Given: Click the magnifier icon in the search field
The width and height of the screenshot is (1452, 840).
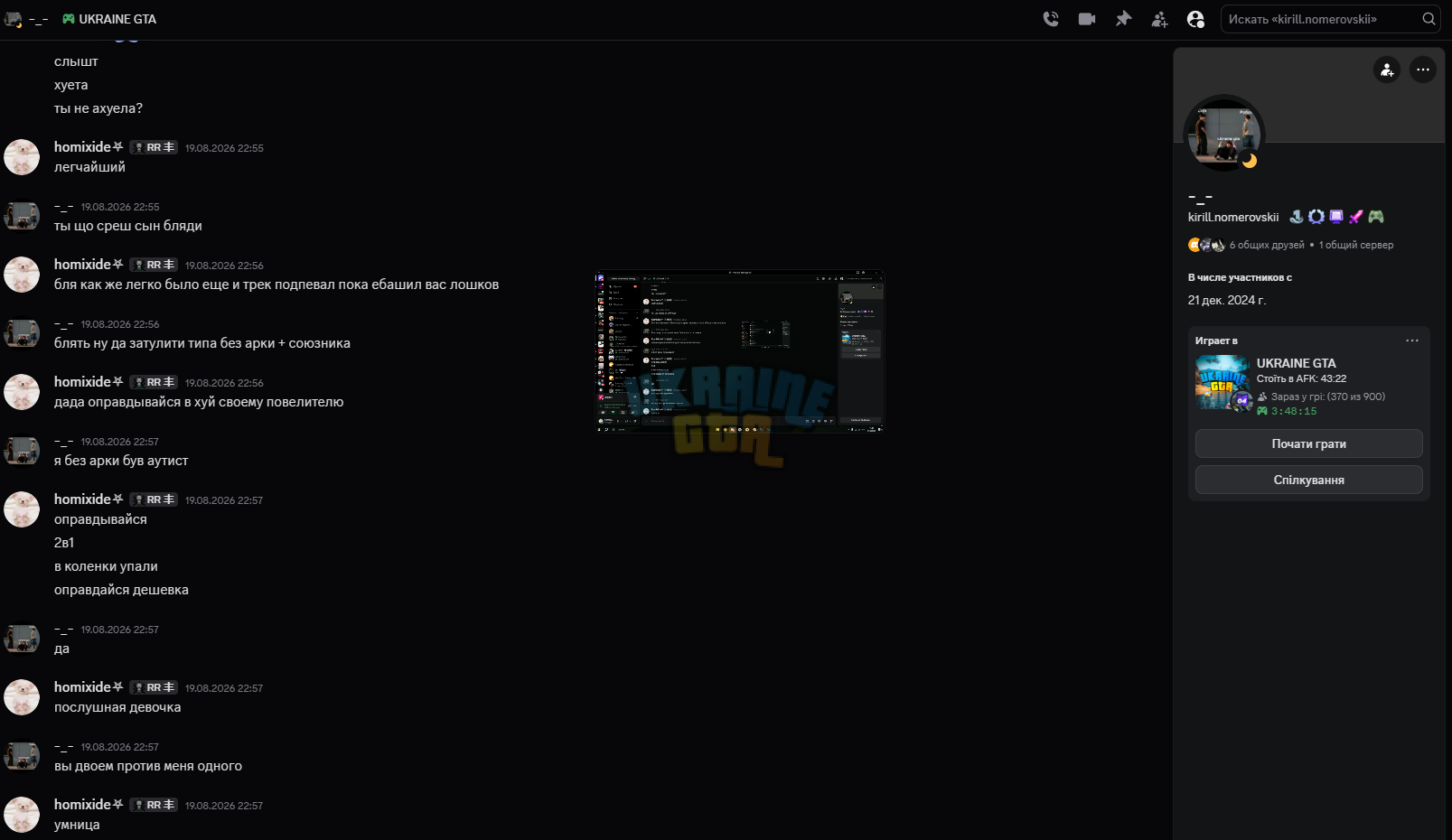Looking at the screenshot, I should pos(1429,19).
